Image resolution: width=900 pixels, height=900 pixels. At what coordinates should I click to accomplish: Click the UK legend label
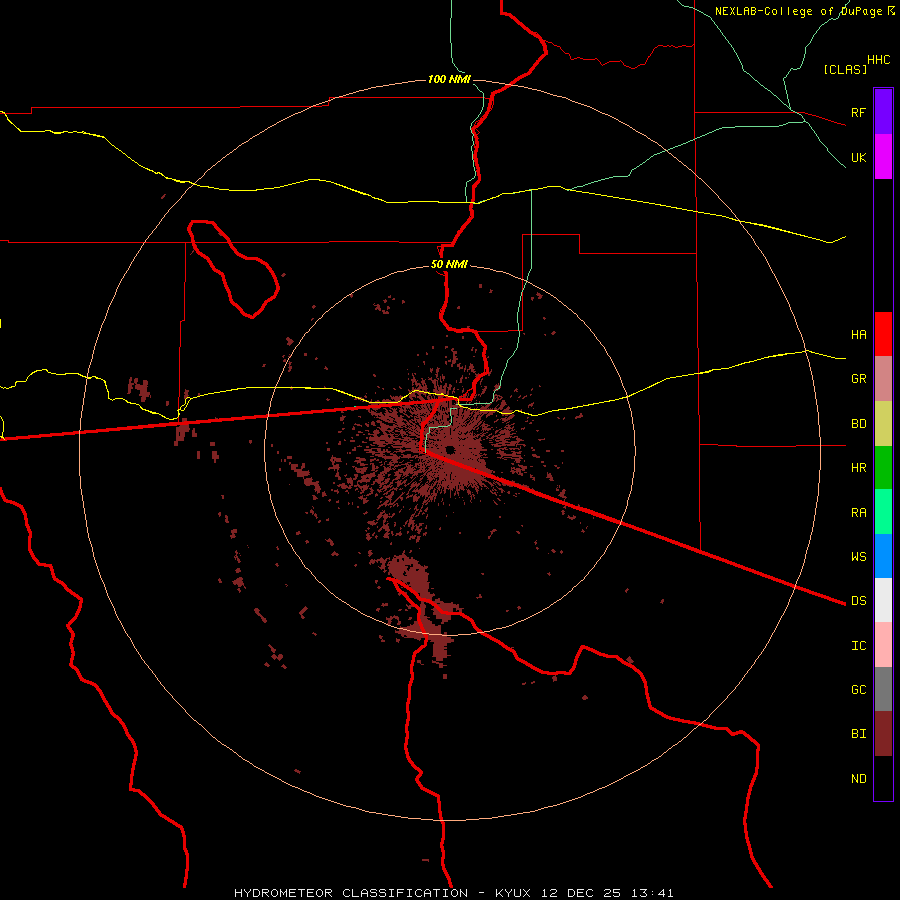click(x=858, y=157)
